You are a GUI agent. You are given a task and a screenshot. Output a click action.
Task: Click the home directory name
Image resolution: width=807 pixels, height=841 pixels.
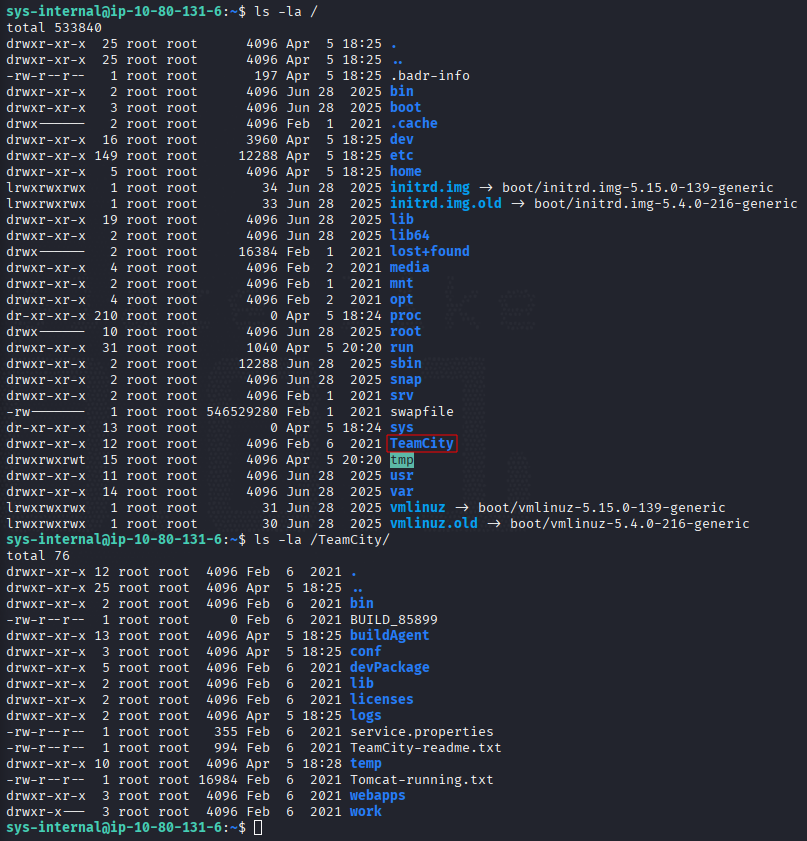405,172
